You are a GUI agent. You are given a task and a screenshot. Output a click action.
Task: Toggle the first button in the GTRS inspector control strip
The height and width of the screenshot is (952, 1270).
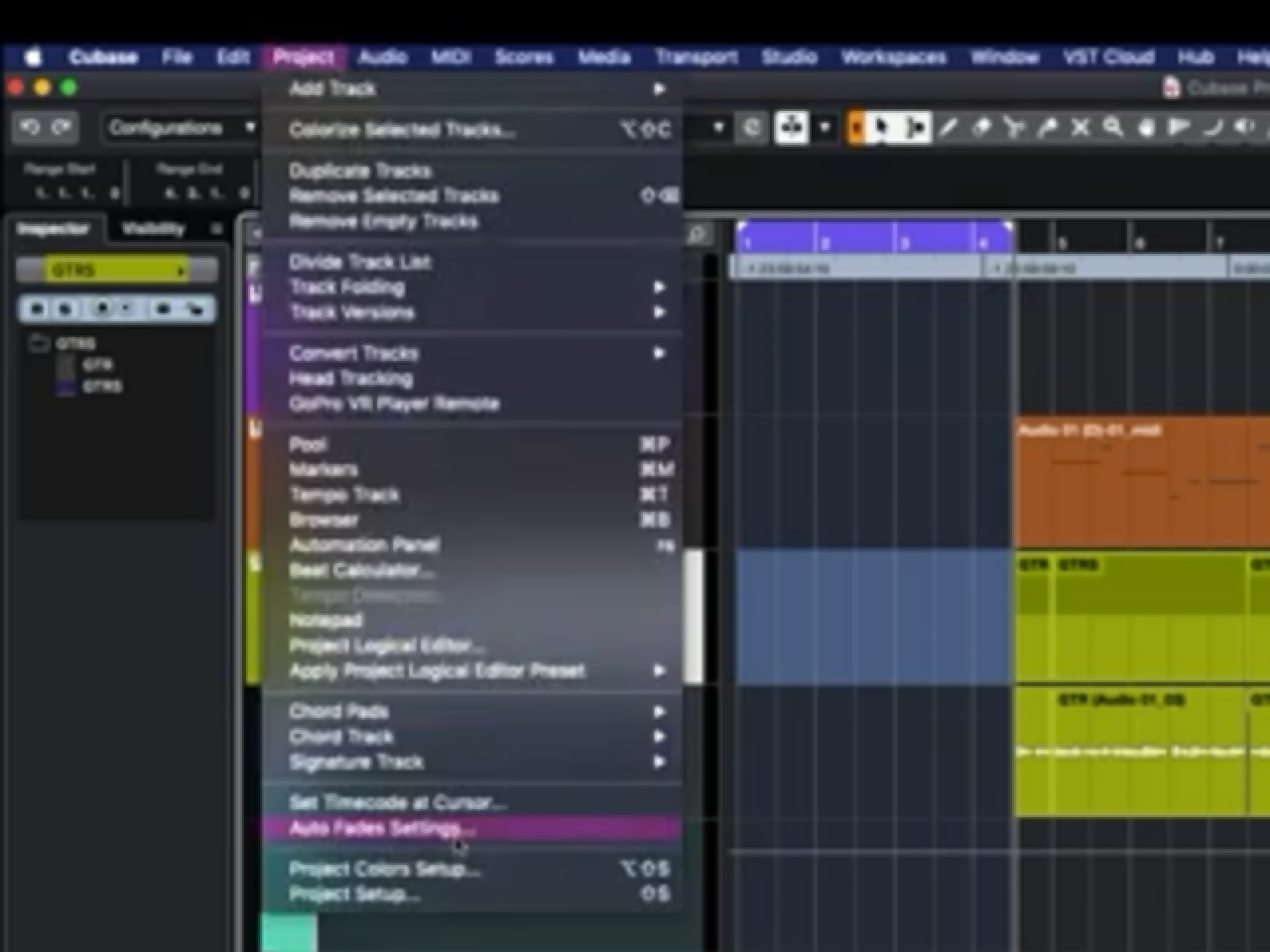click(x=38, y=309)
